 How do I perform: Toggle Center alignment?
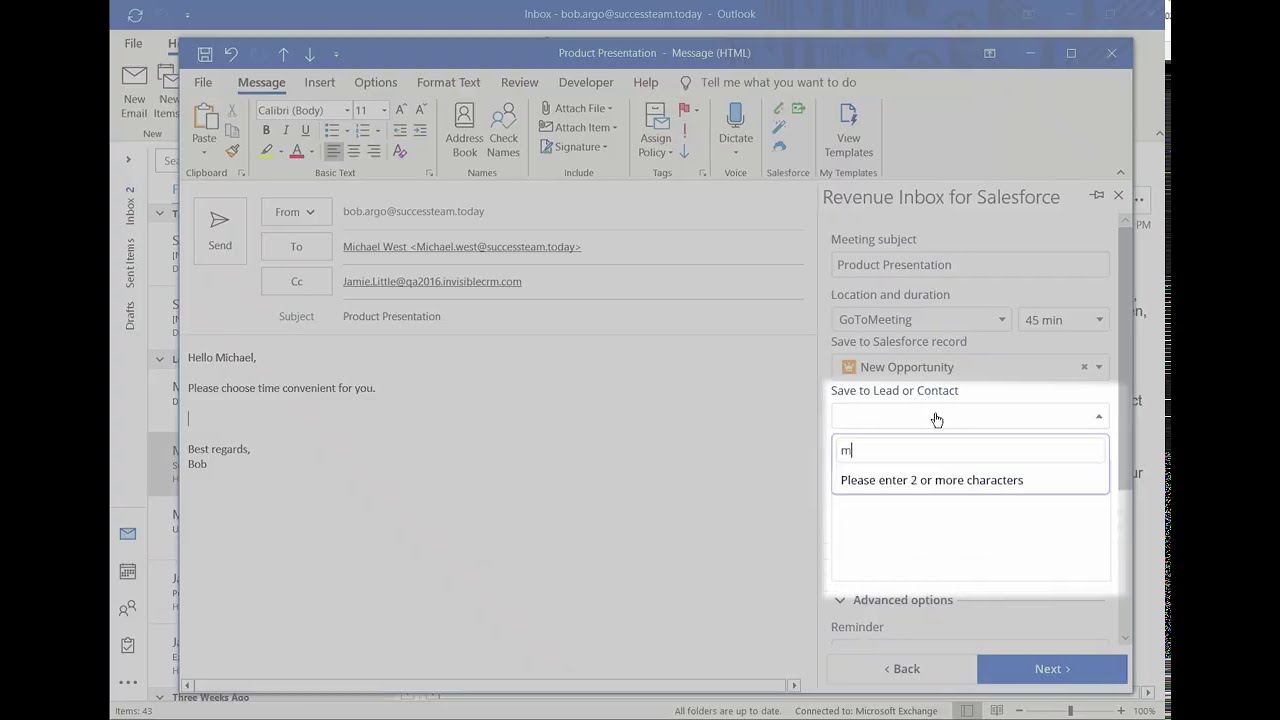click(353, 151)
